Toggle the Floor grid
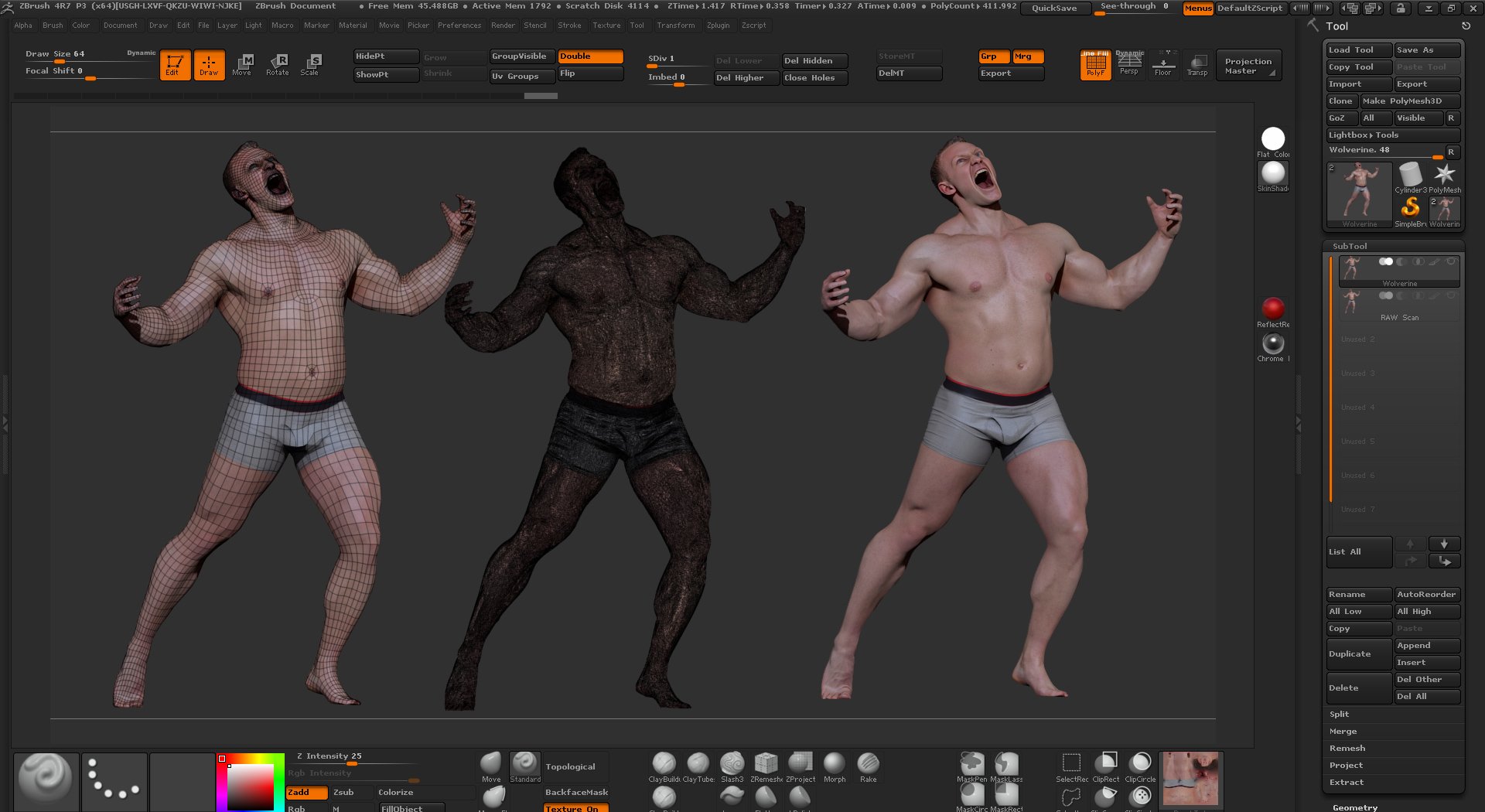Viewport: 1485px width, 812px height. coord(1163,65)
